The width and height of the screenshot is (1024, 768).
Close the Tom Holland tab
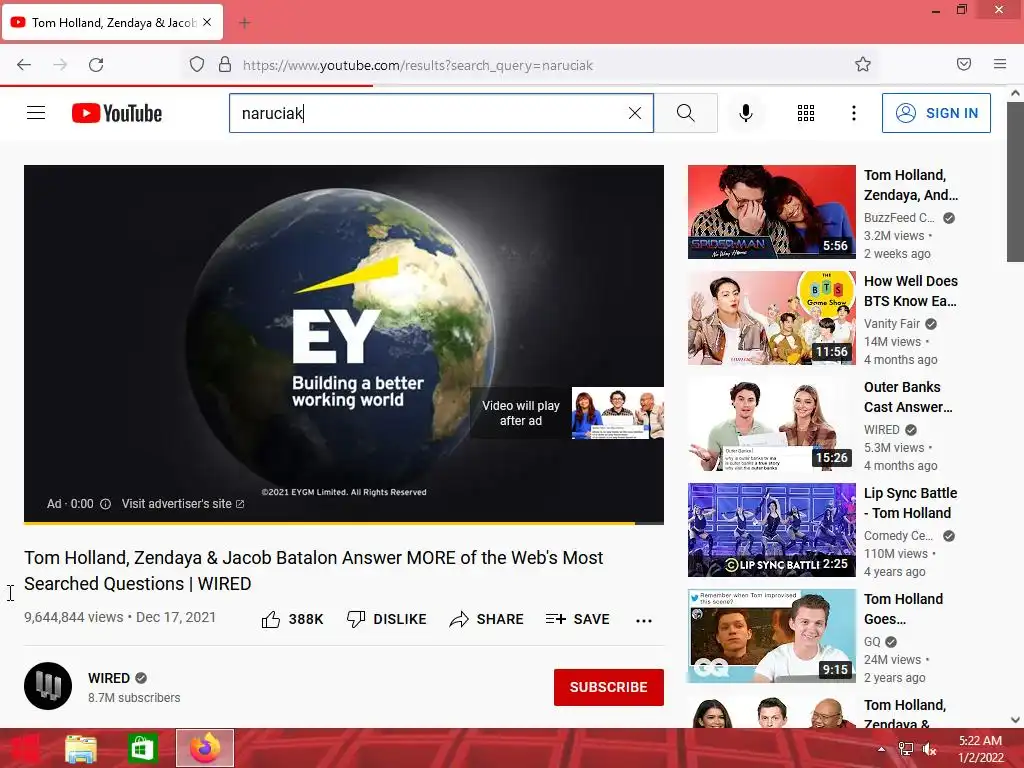[207, 22]
